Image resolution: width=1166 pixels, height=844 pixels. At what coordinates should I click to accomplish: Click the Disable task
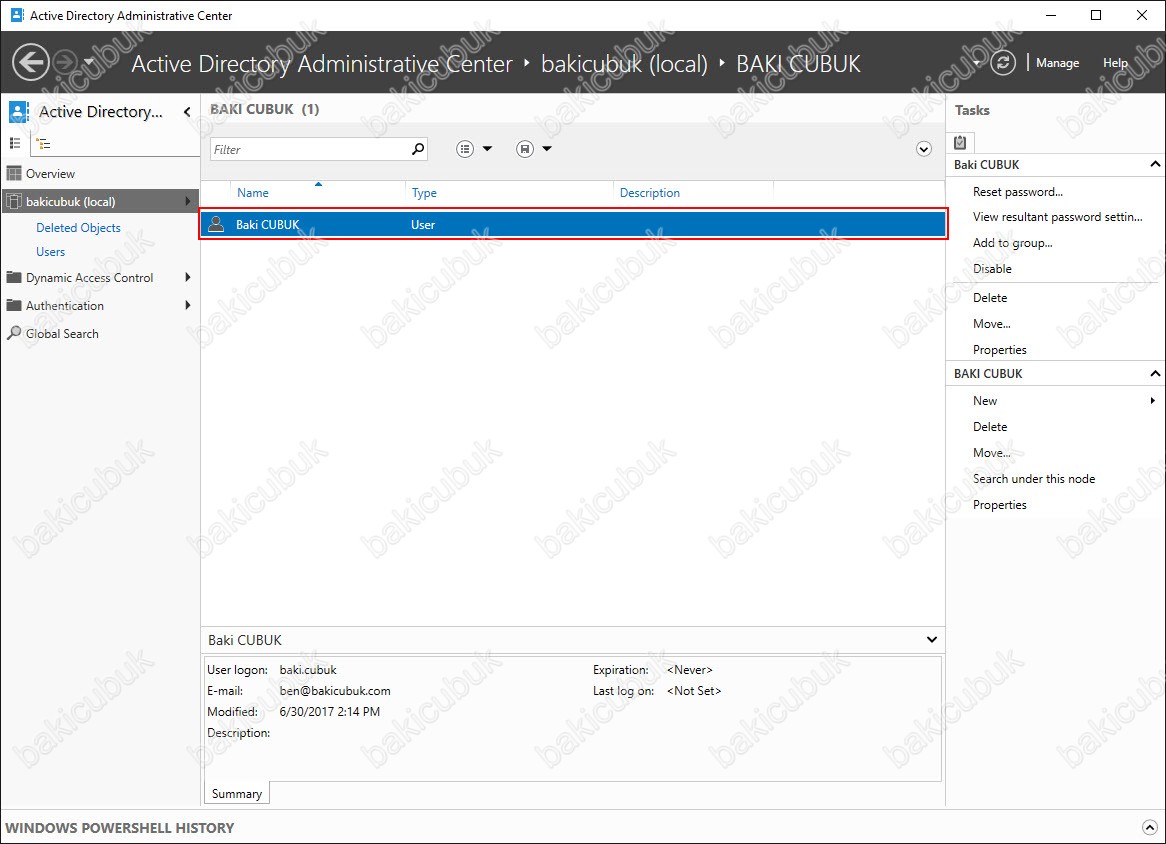992,269
